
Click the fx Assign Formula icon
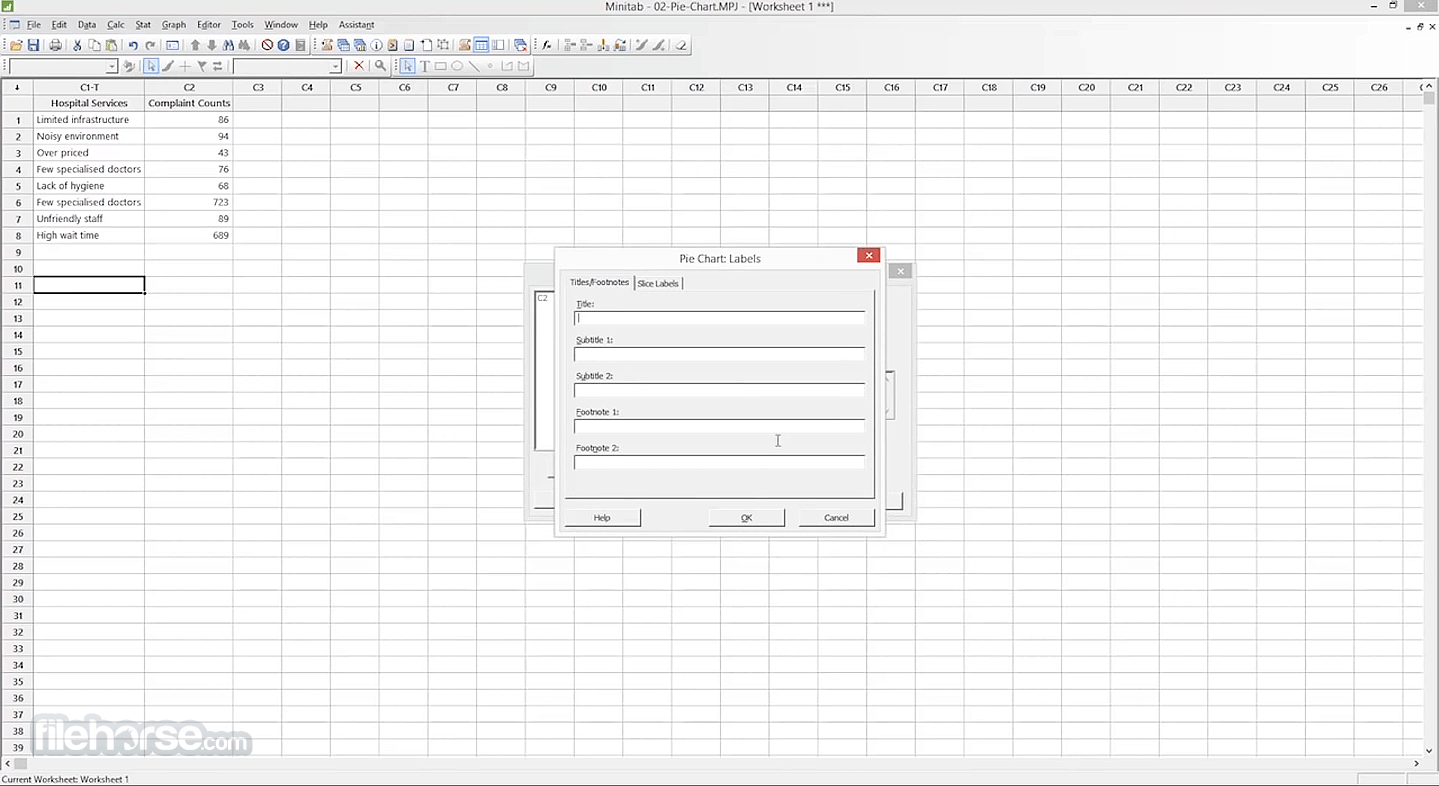[x=547, y=45]
